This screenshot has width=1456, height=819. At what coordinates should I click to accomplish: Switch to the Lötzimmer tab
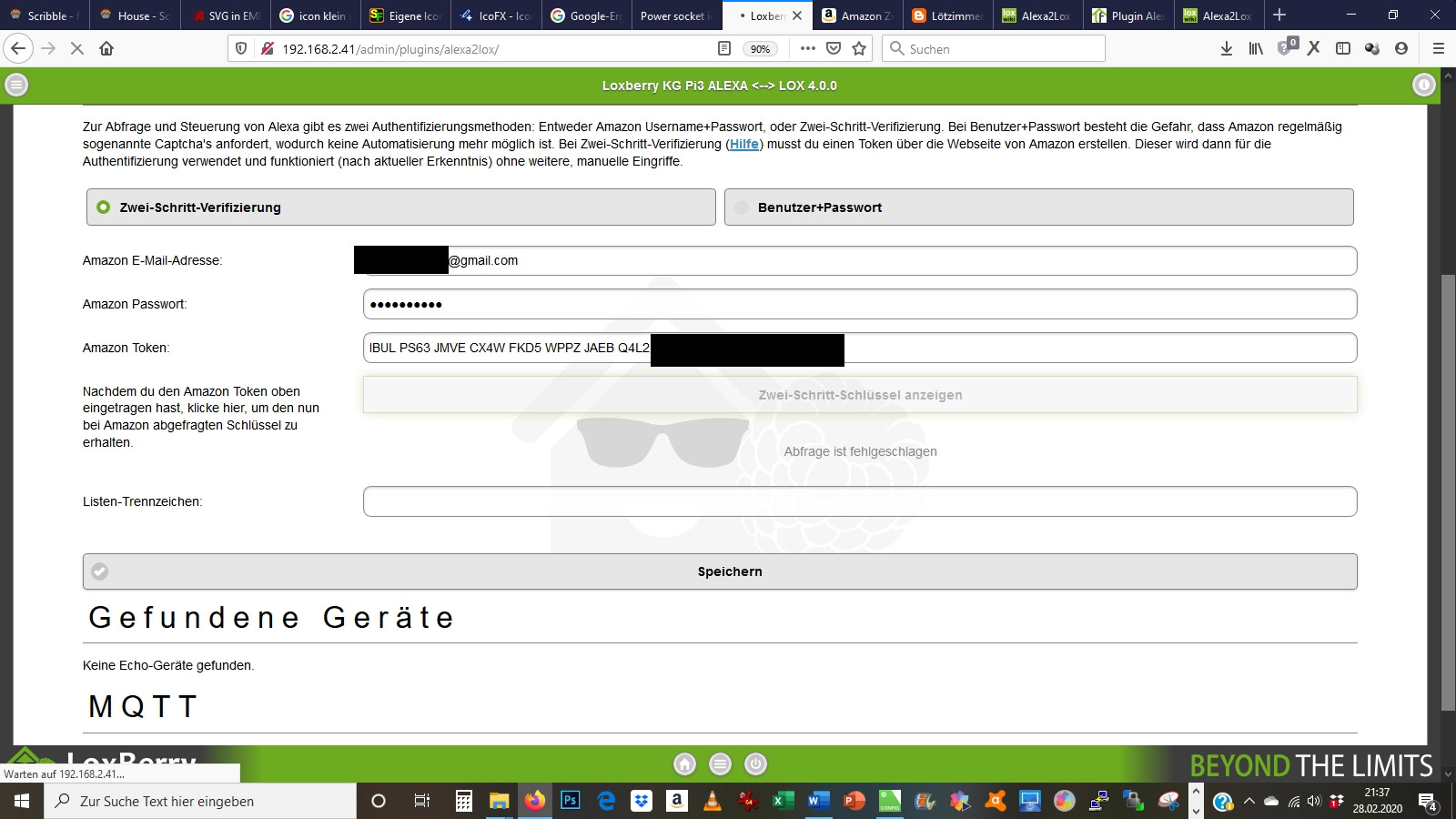pos(946,15)
